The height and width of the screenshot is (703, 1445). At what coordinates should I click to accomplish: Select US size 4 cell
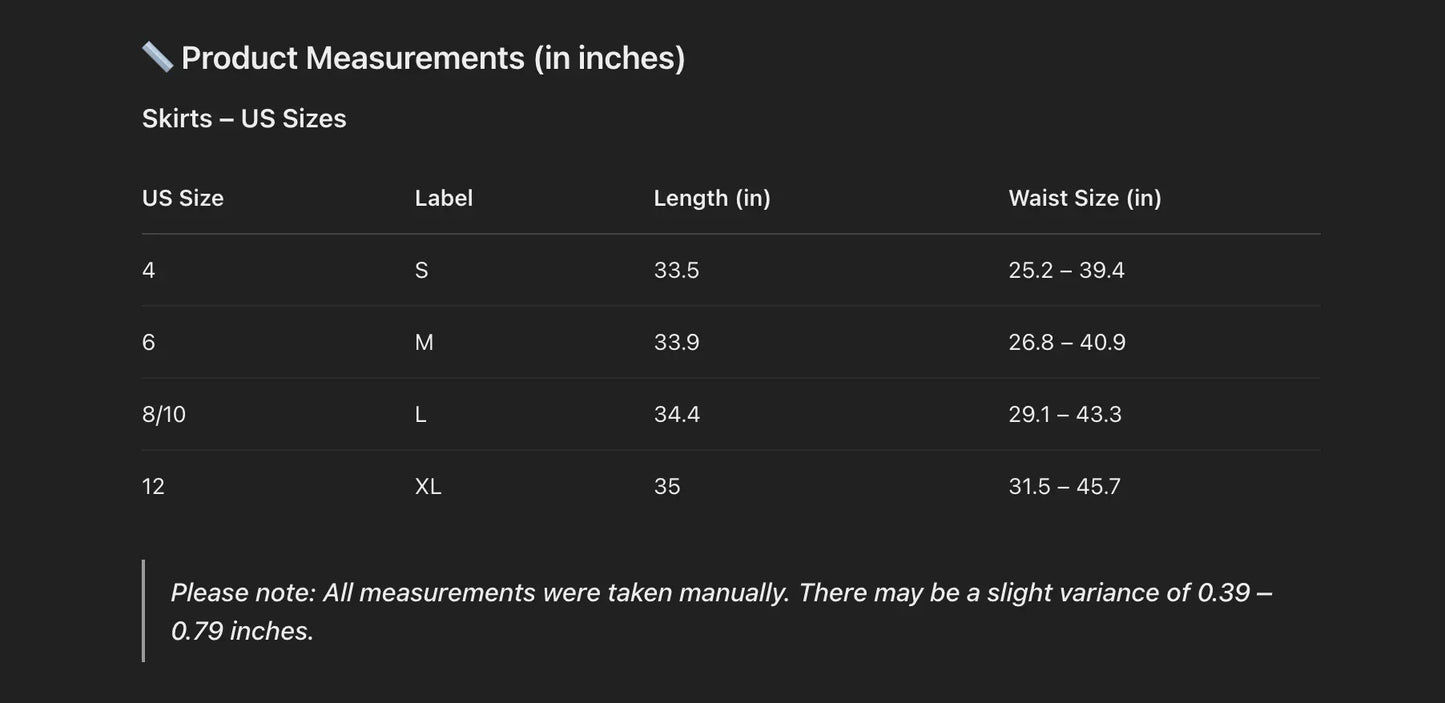pos(149,270)
